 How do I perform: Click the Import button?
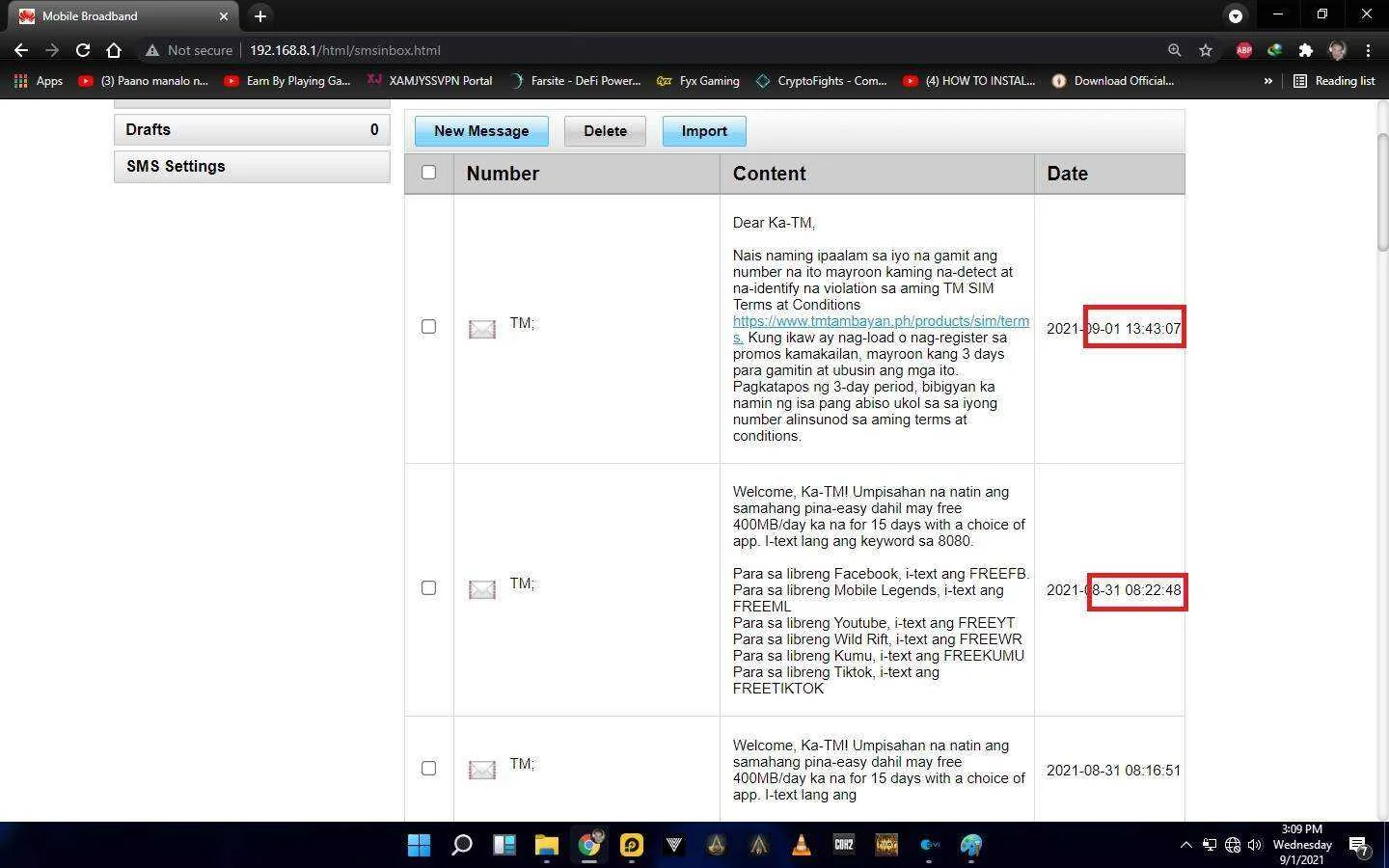pyautogui.click(x=704, y=131)
